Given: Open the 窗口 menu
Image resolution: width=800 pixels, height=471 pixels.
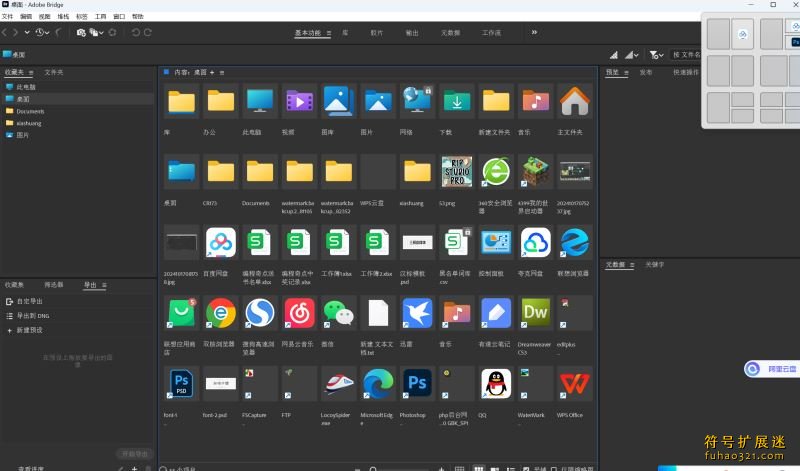Looking at the screenshot, I should click(x=119, y=16).
